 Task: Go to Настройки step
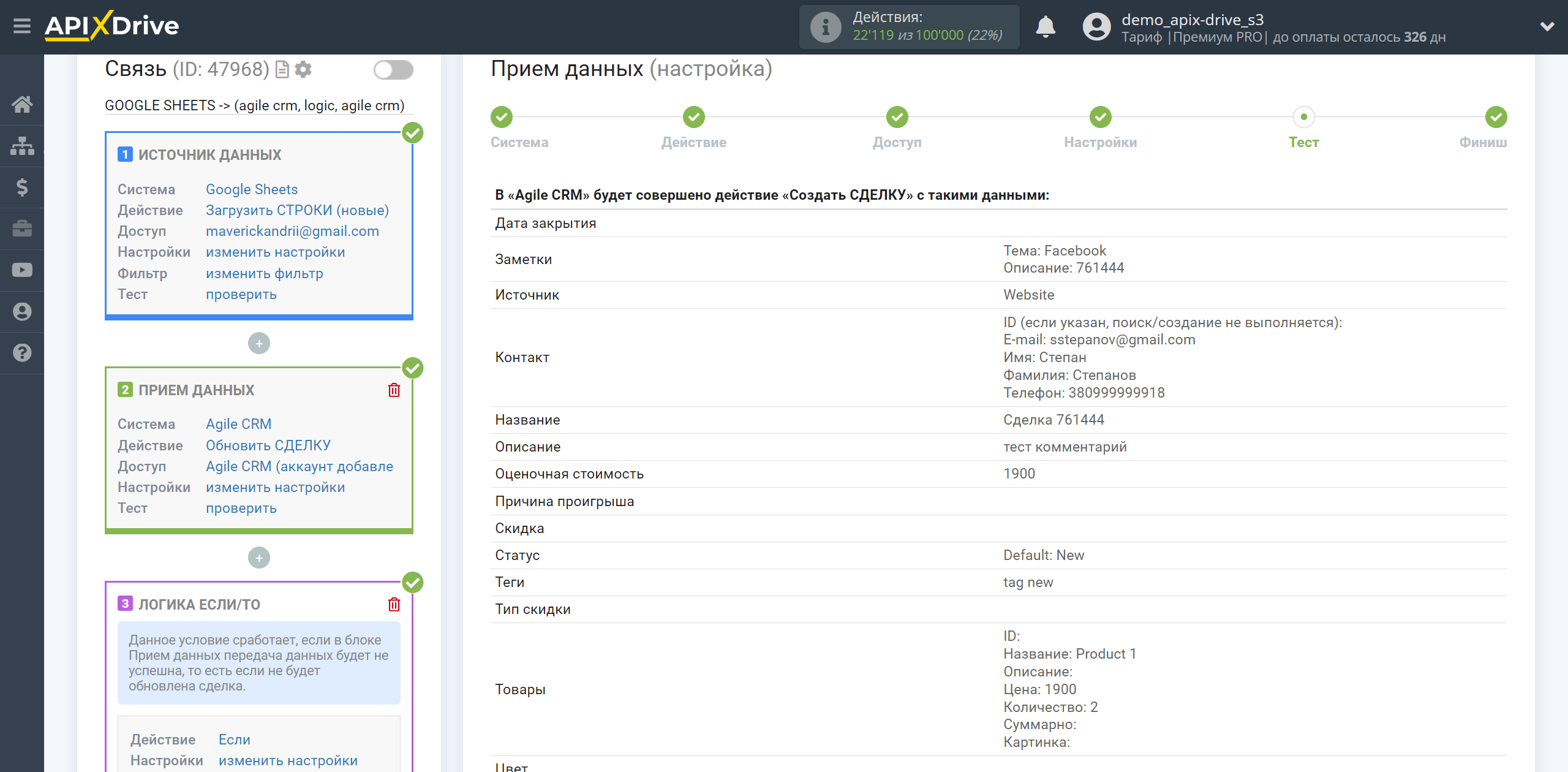pos(1101,117)
